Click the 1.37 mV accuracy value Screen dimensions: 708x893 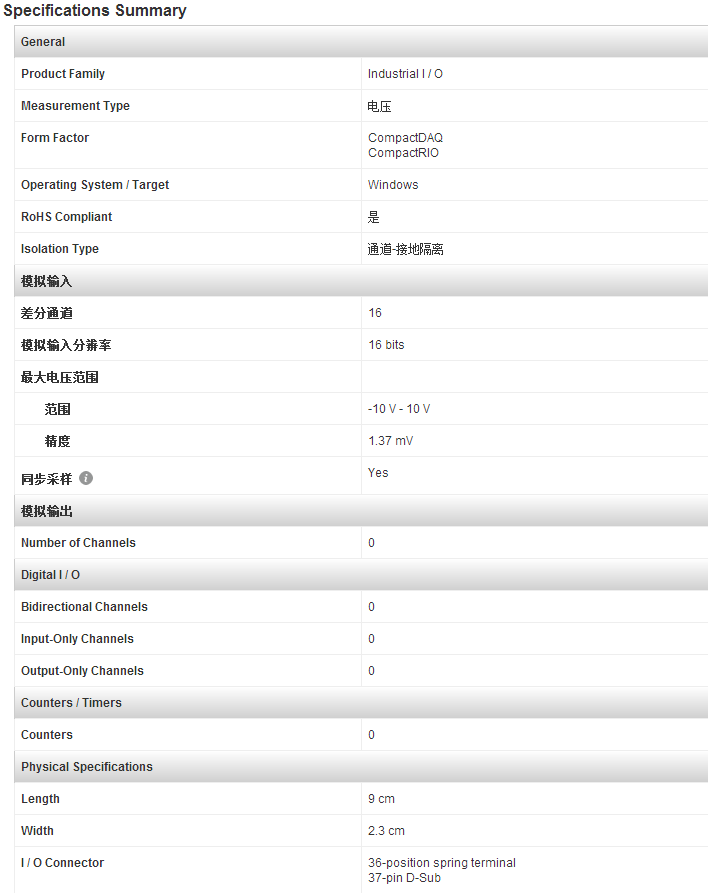[391, 441]
